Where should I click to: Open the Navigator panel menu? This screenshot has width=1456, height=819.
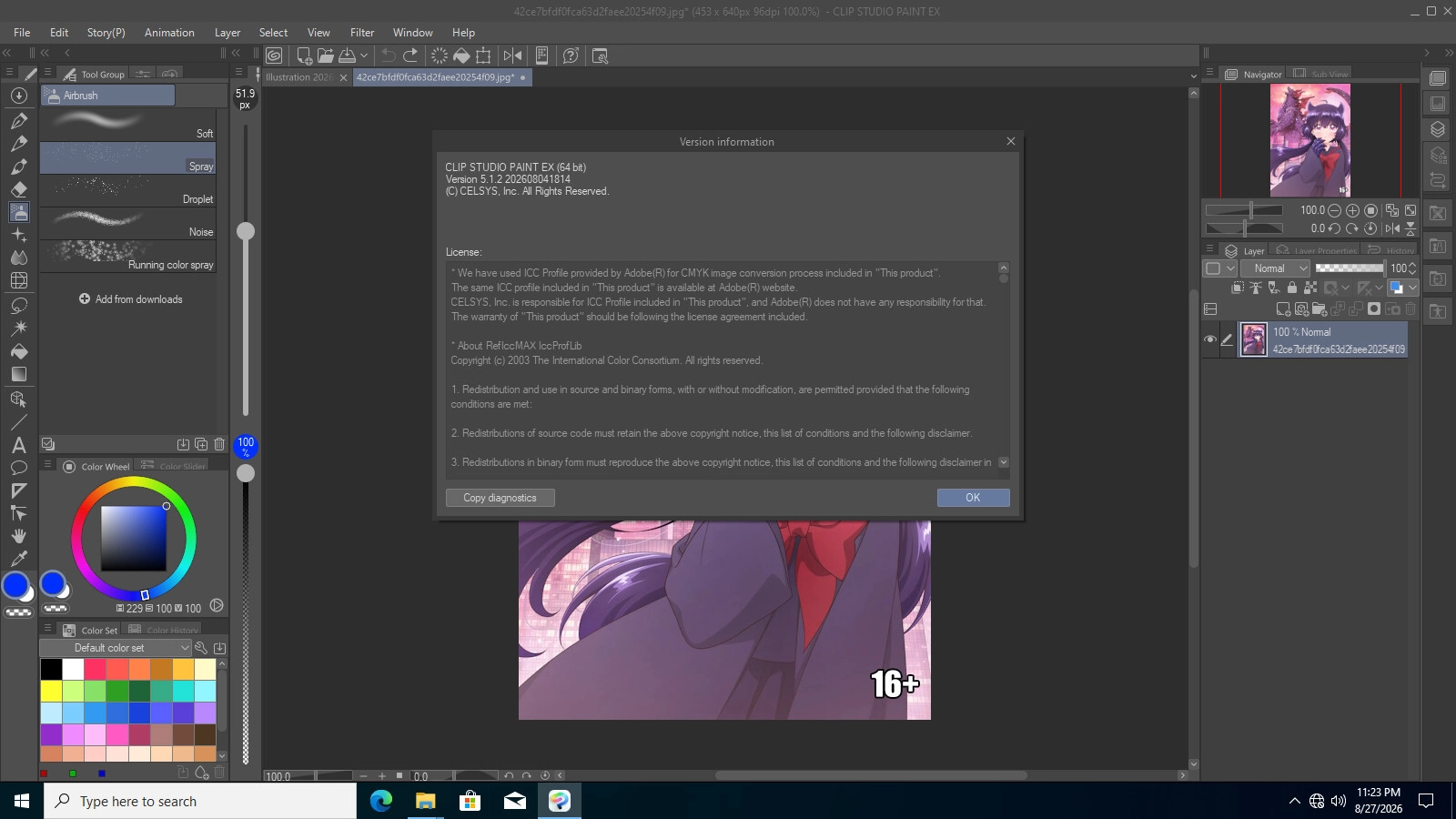click(x=1209, y=73)
